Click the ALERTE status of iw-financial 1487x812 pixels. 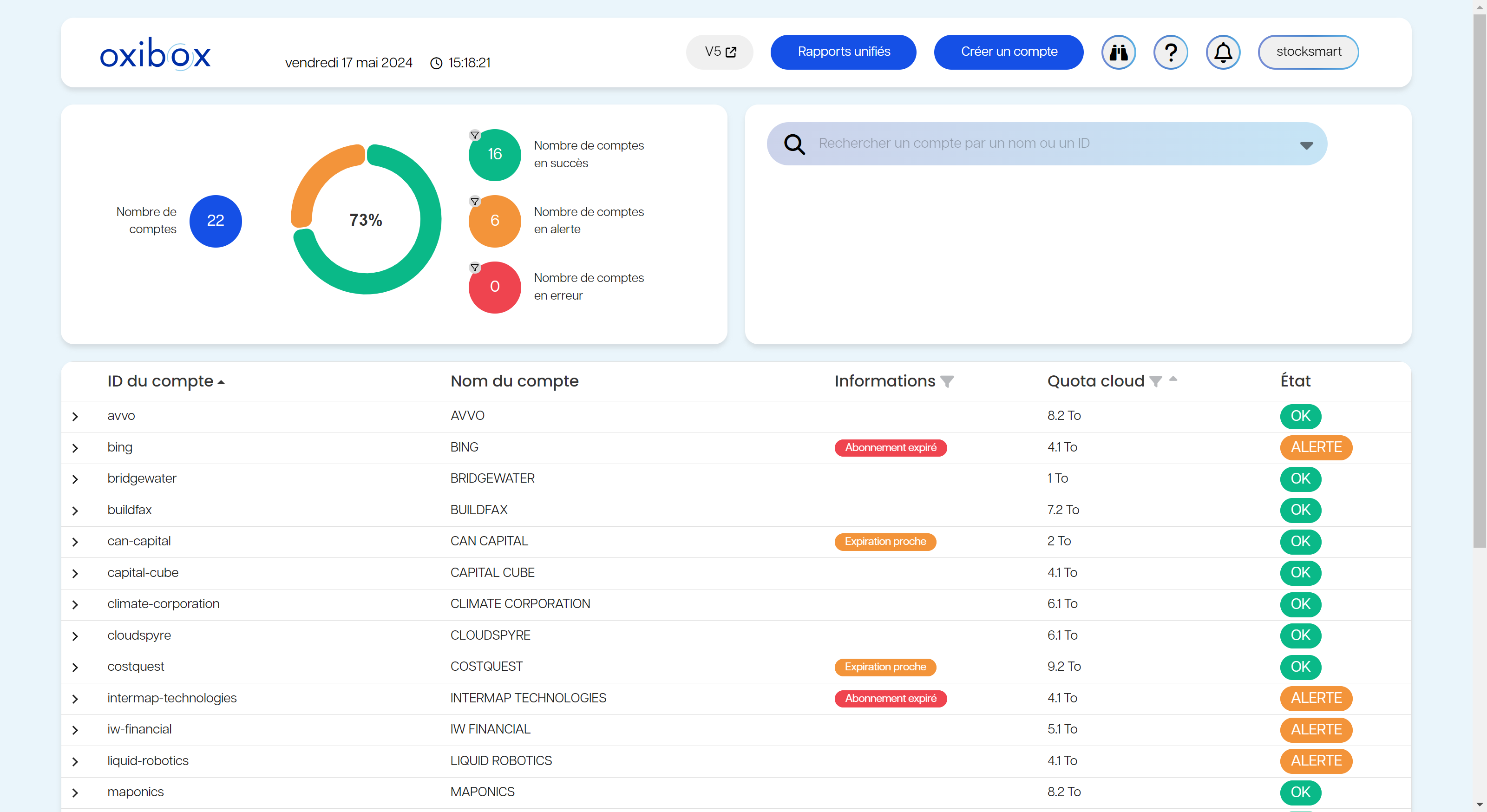click(1316, 730)
